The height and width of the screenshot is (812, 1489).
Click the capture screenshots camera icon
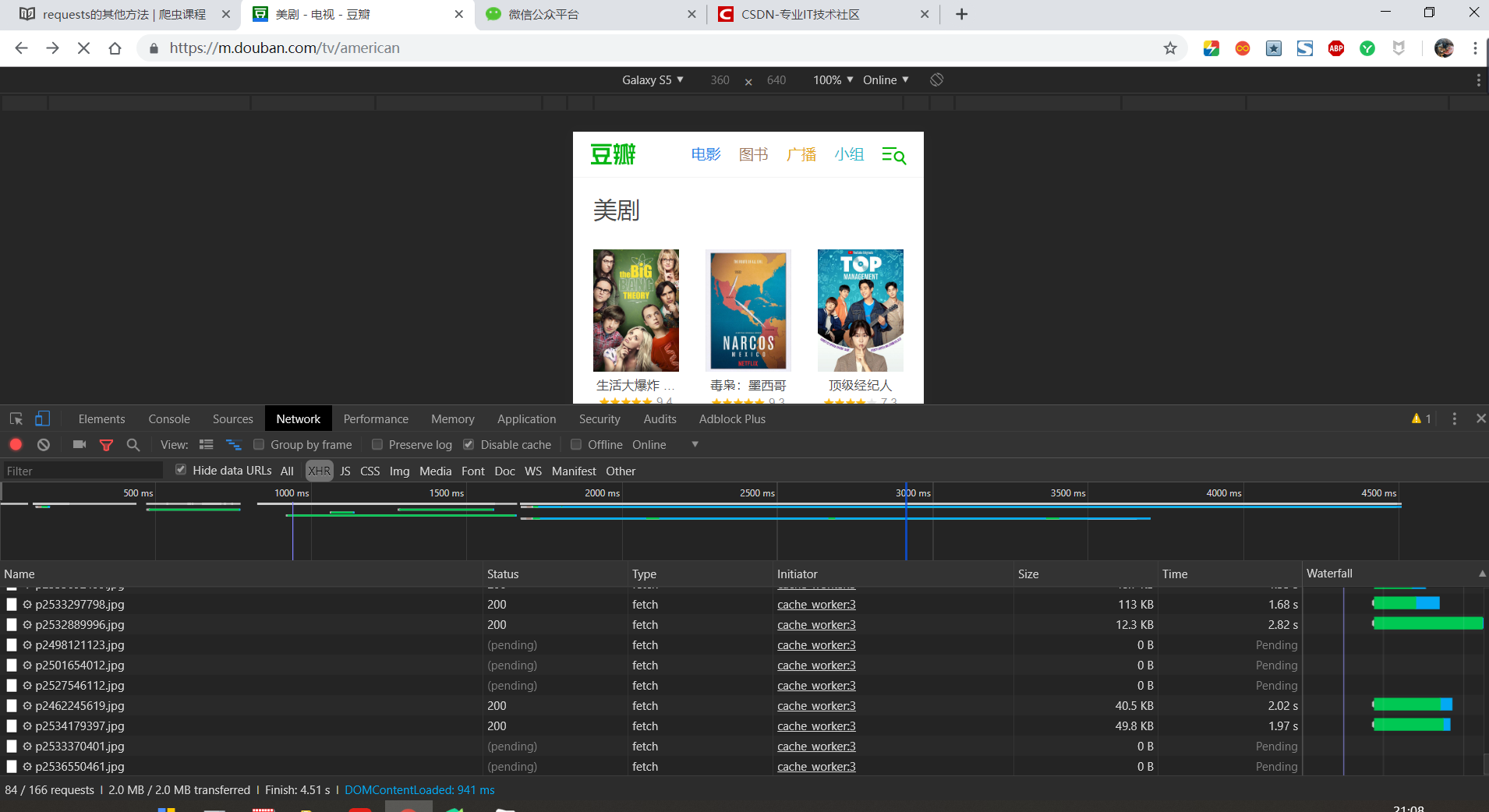pyautogui.click(x=80, y=444)
